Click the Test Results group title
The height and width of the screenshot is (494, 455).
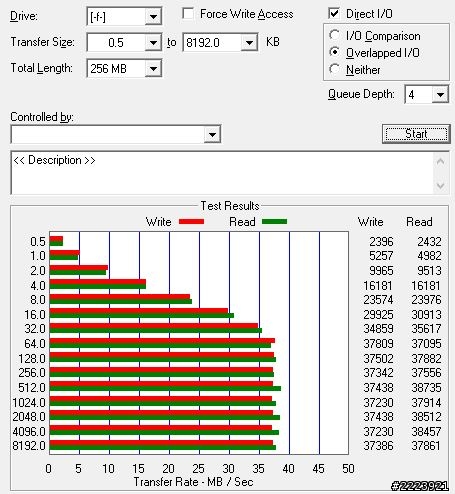230,206
